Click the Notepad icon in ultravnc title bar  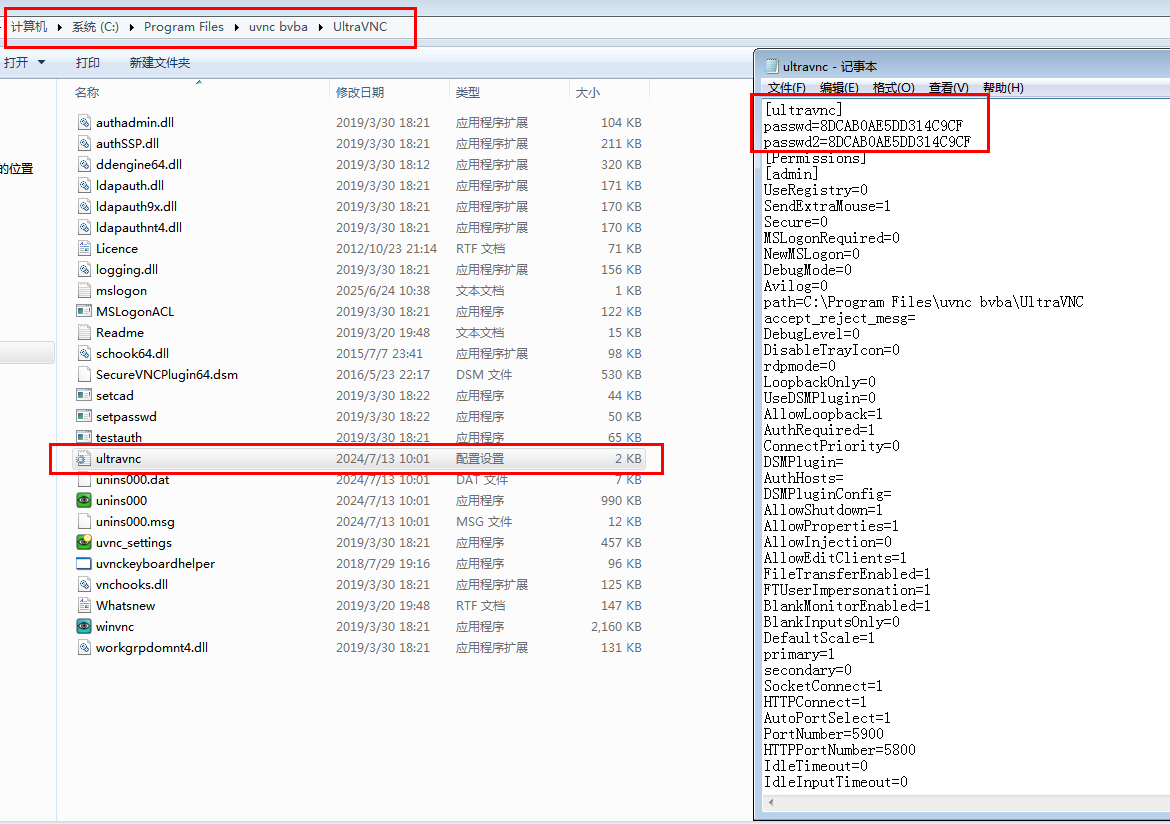[x=772, y=66]
